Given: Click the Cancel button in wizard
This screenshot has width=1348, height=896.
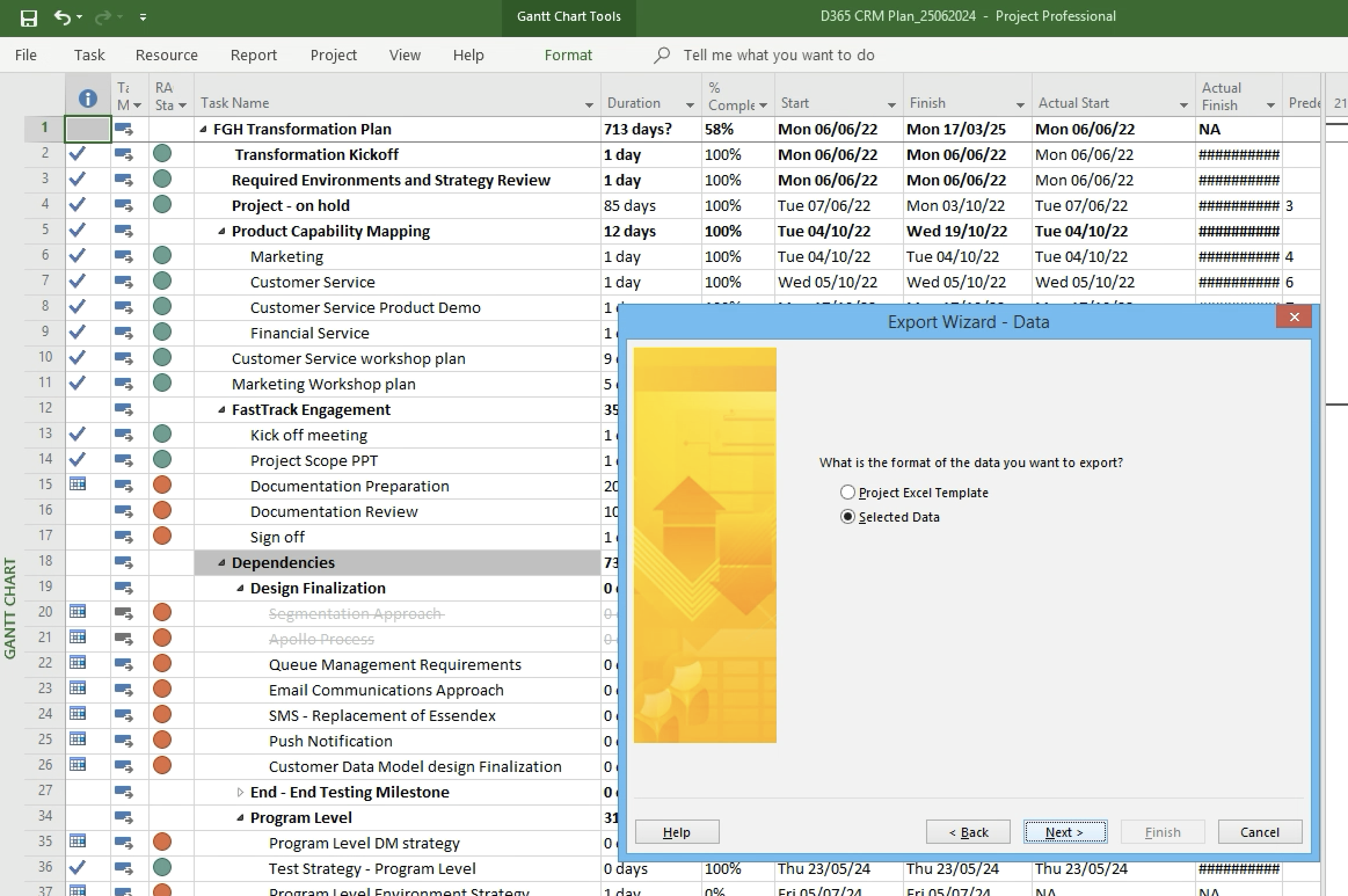Looking at the screenshot, I should click(1259, 832).
